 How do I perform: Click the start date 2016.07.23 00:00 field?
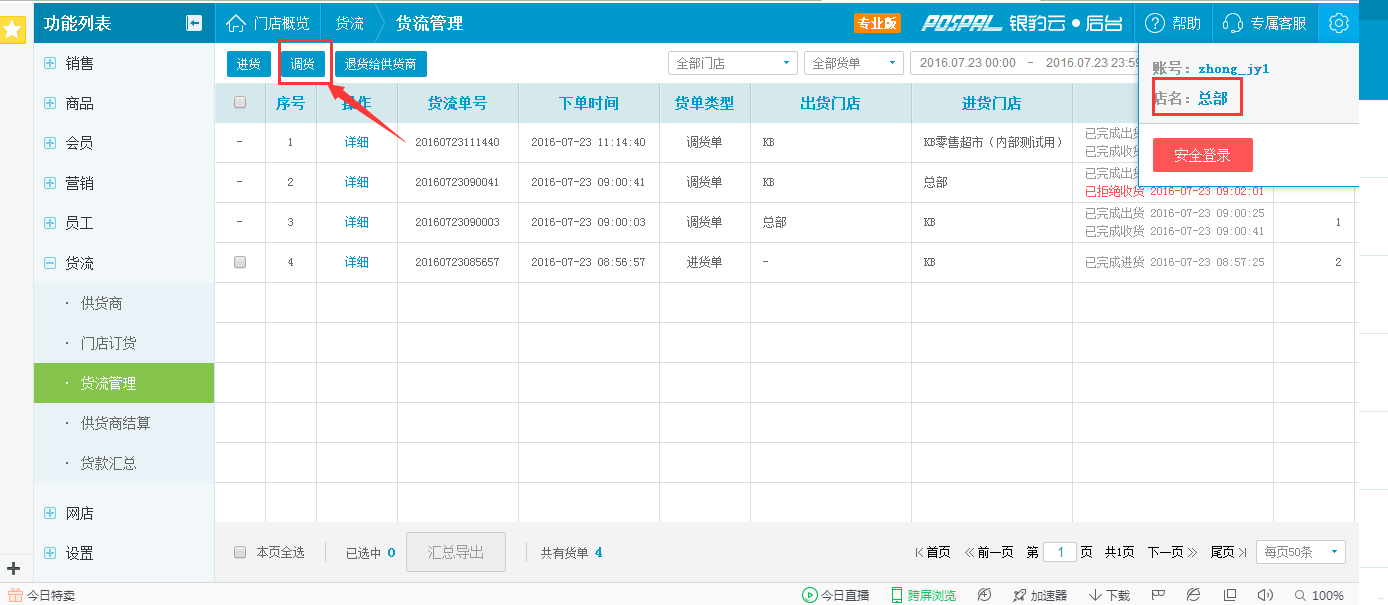pyautogui.click(x=968, y=63)
